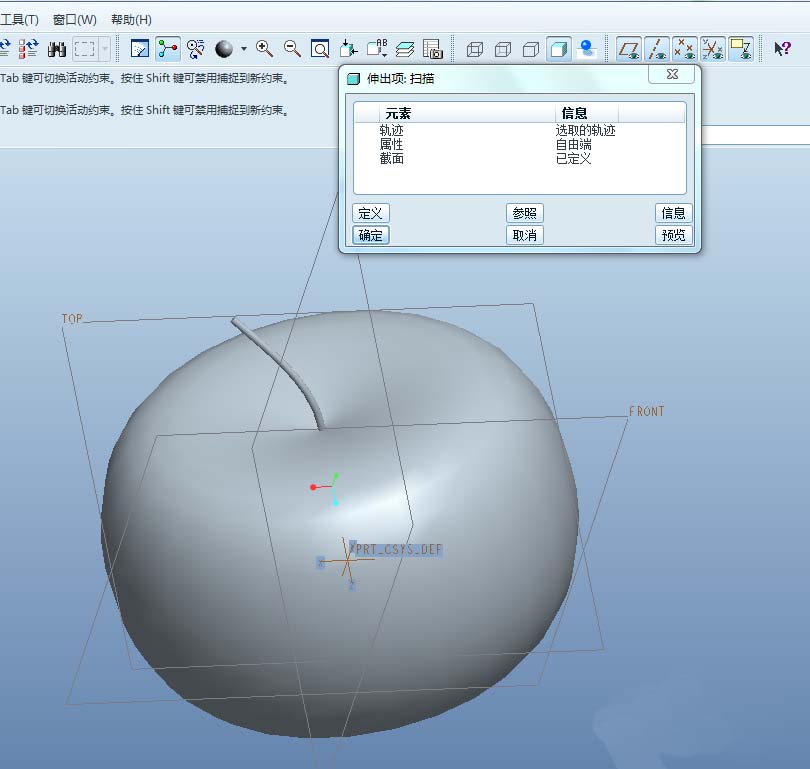Image resolution: width=810 pixels, height=769 pixels.
Task: Toggle datum axes display
Action: (657, 48)
